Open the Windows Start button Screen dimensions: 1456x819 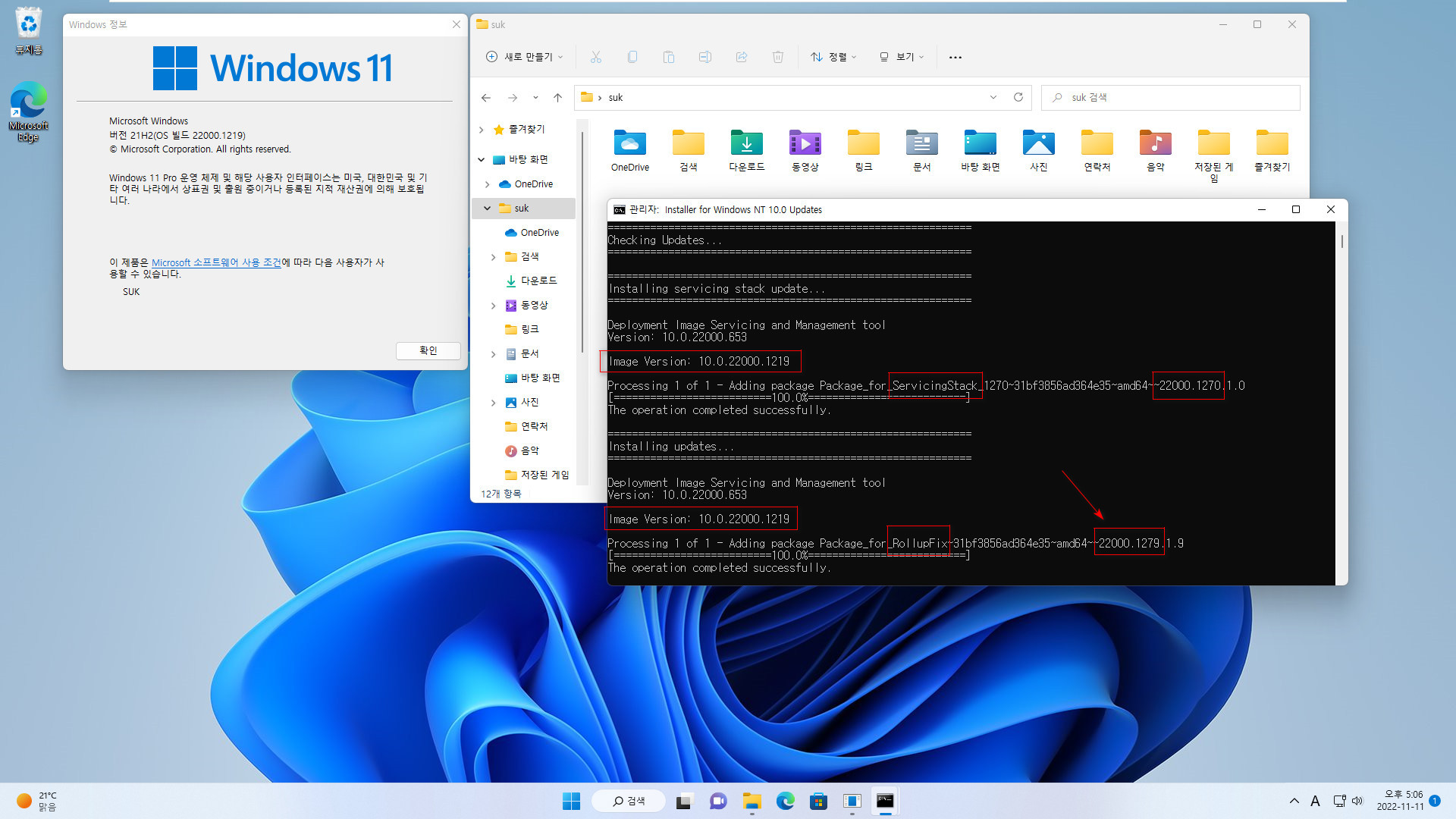pos(571,801)
